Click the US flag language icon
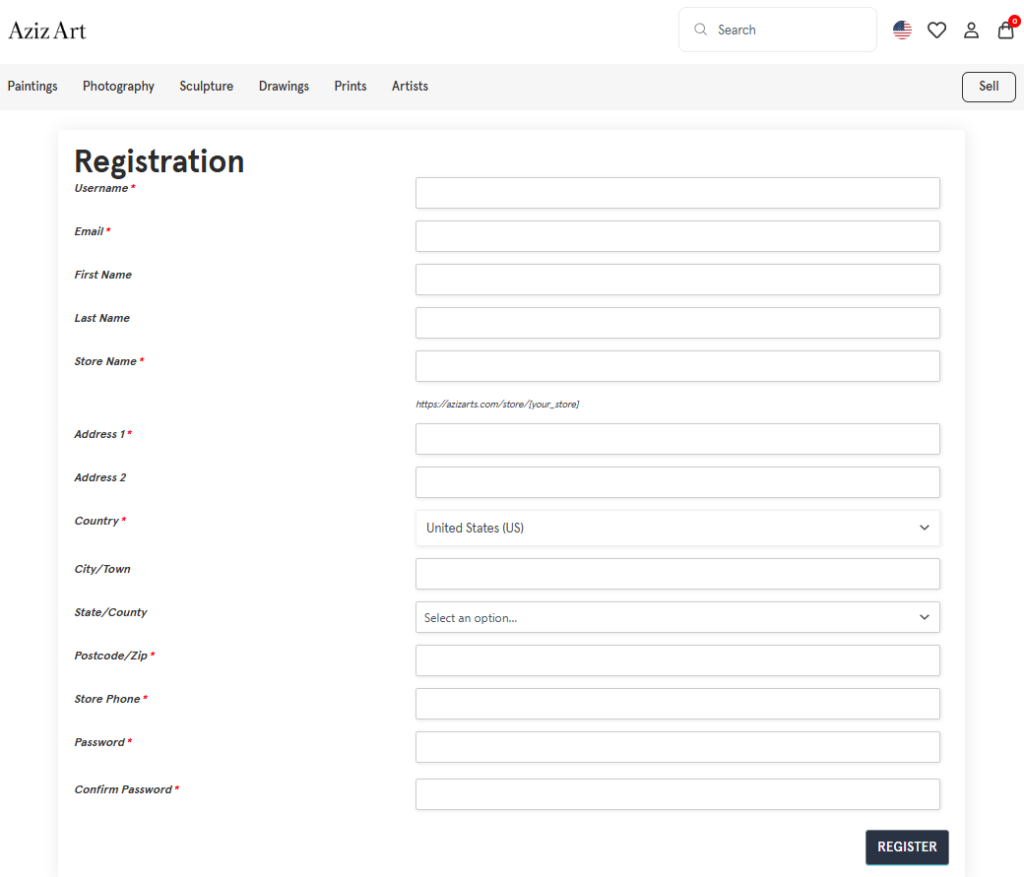Viewport: 1024px width, 877px height. [902, 30]
